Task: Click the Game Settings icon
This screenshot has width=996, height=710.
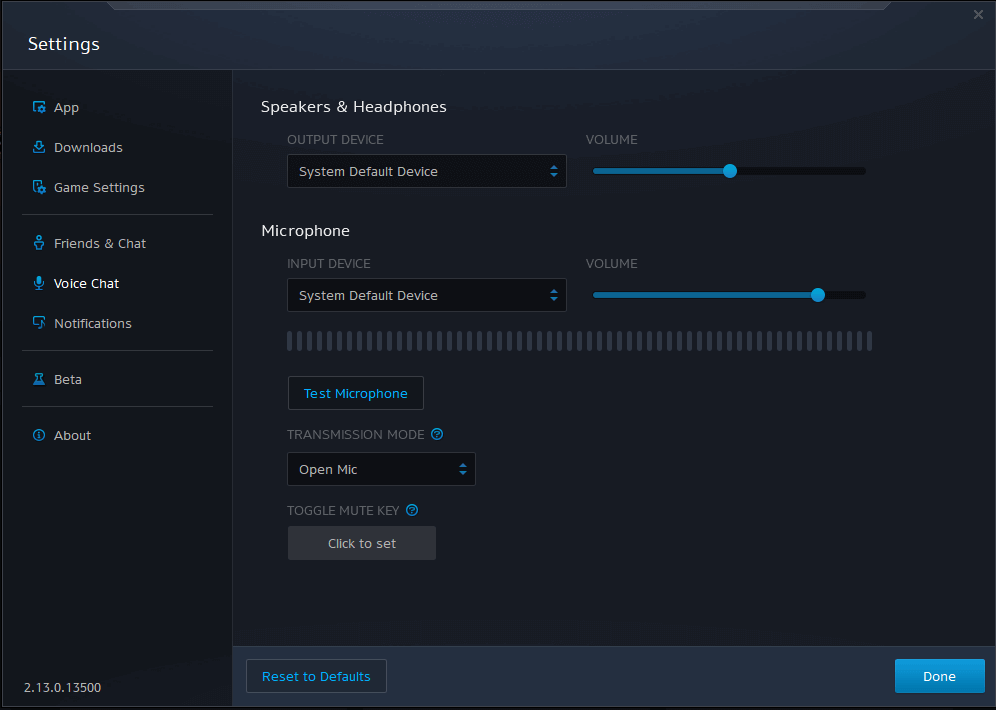Action: [x=39, y=188]
